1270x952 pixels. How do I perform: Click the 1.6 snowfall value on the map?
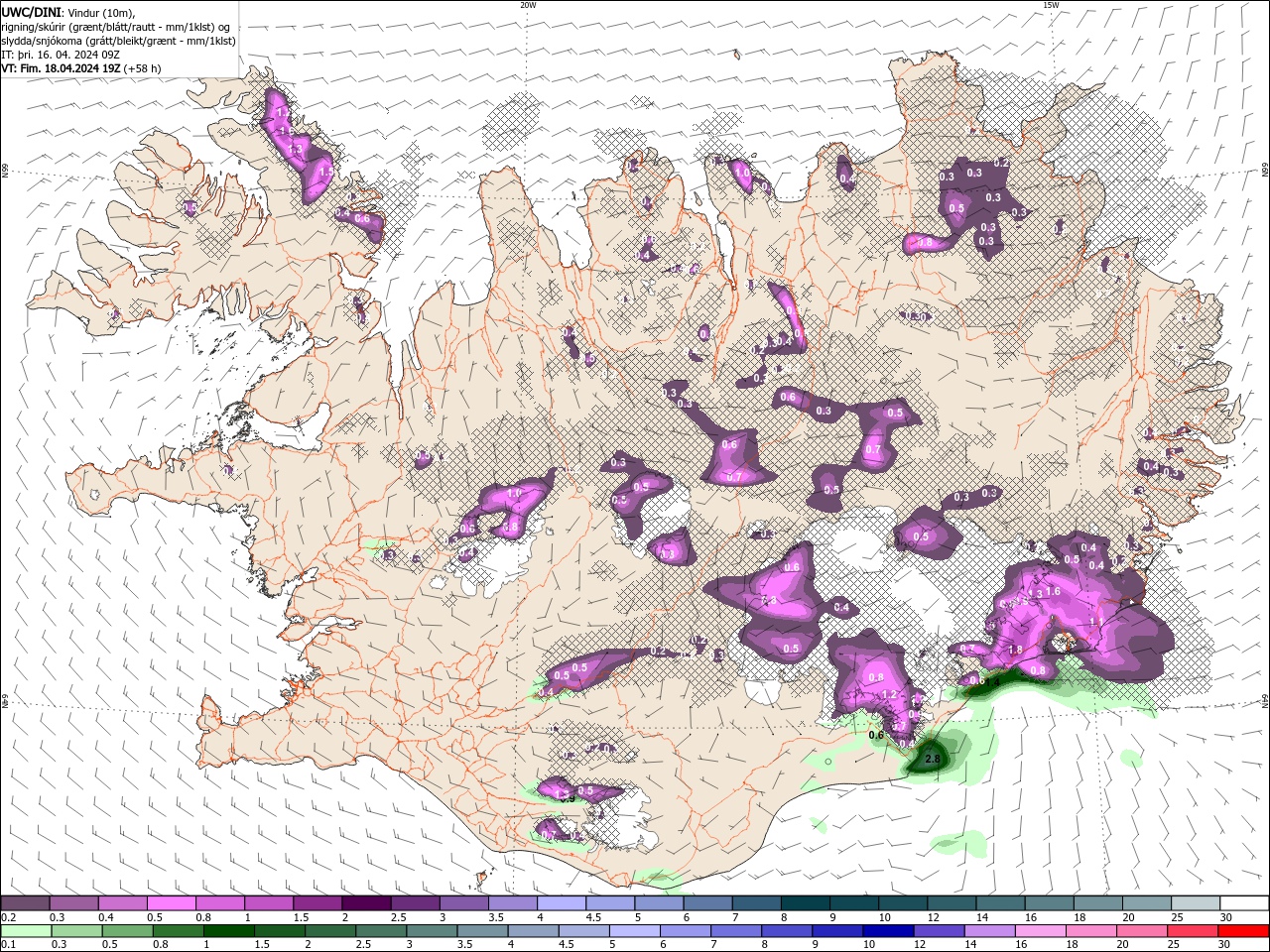[x=1054, y=591]
